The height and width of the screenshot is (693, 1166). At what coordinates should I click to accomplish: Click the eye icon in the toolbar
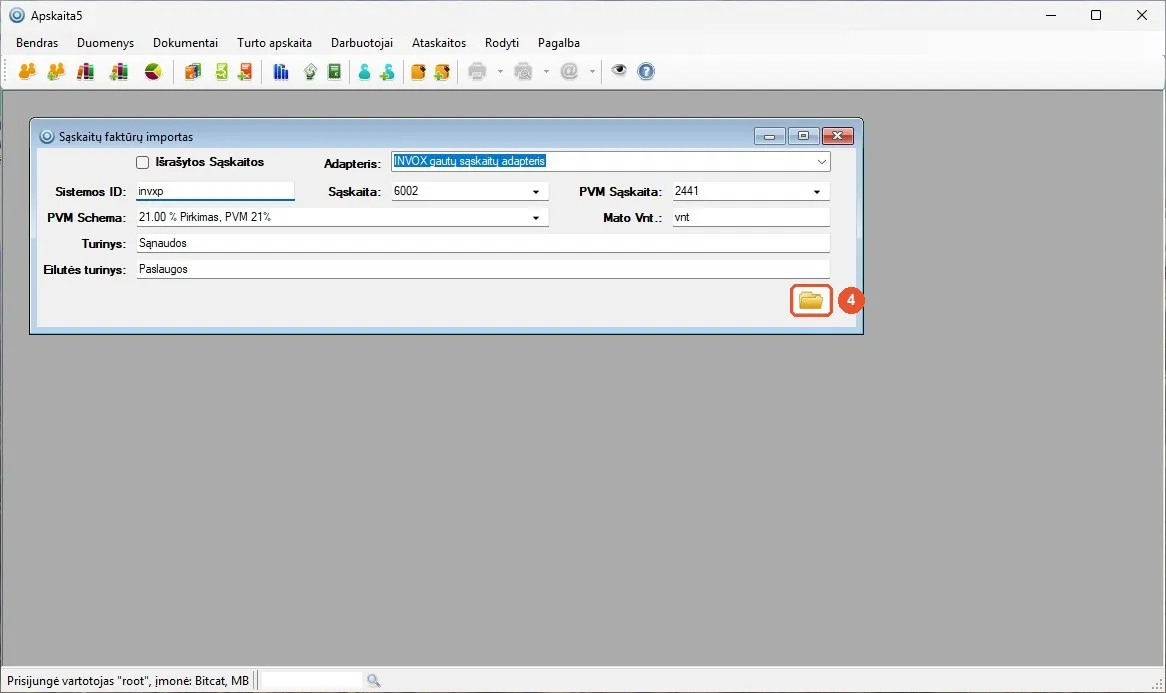click(x=619, y=71)
